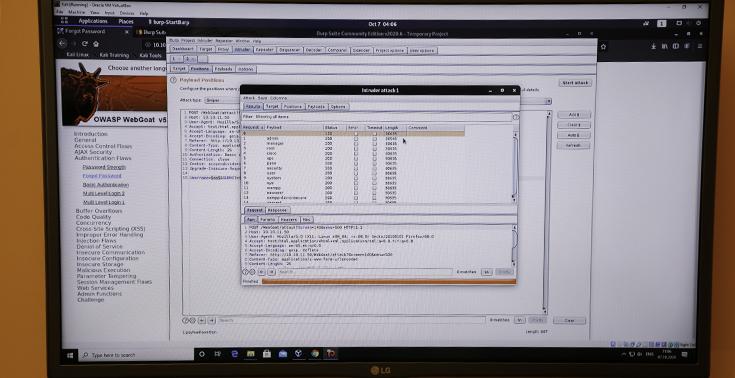The height and width of the screenshot is (378, 735).
Task: Click the Start attack button
Action: 575,83
